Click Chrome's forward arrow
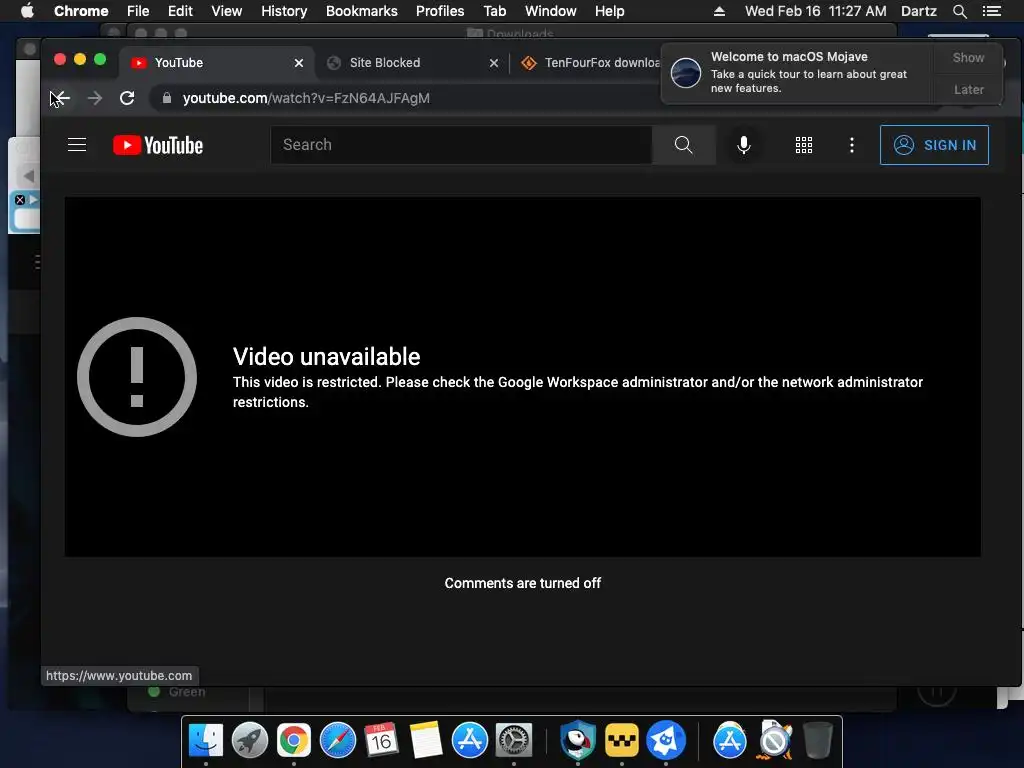This screenshot has width=1024, height=768. coord(95,98)
